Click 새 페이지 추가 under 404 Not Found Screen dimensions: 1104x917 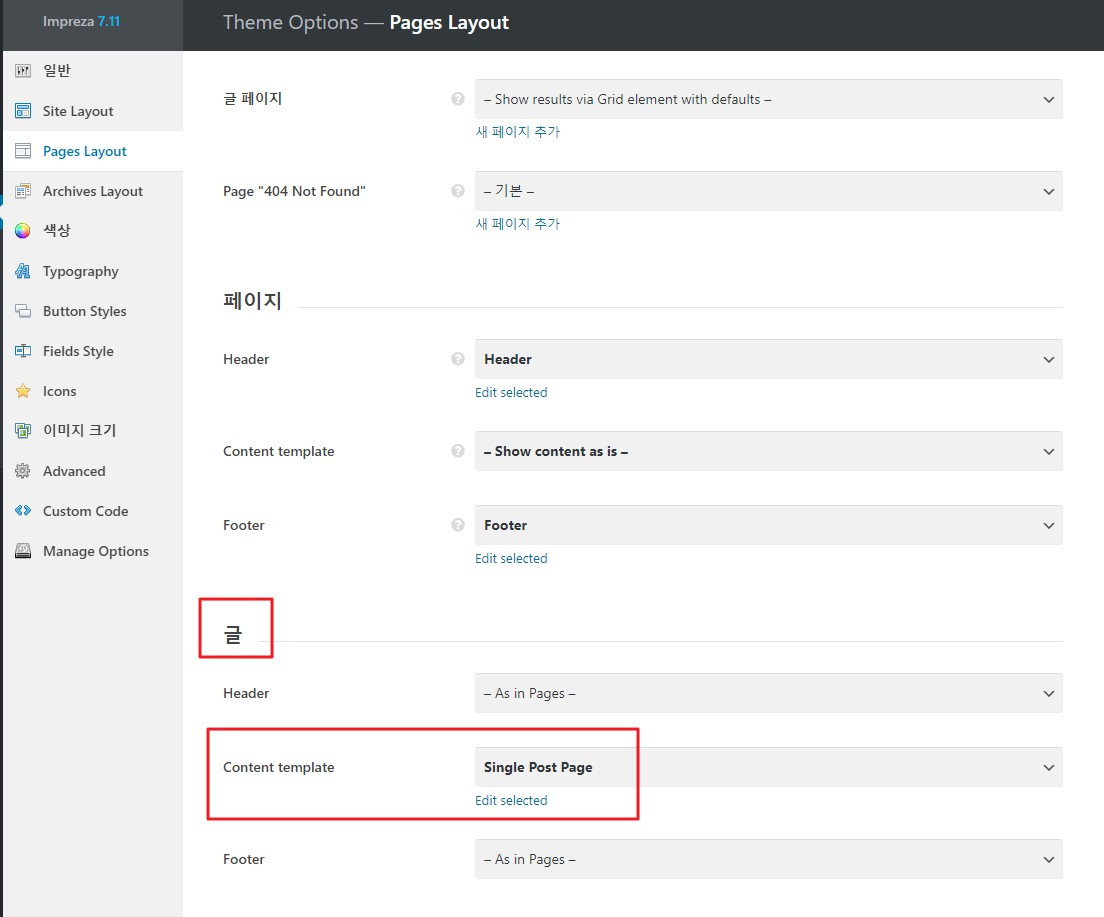(x=518, y=224)
